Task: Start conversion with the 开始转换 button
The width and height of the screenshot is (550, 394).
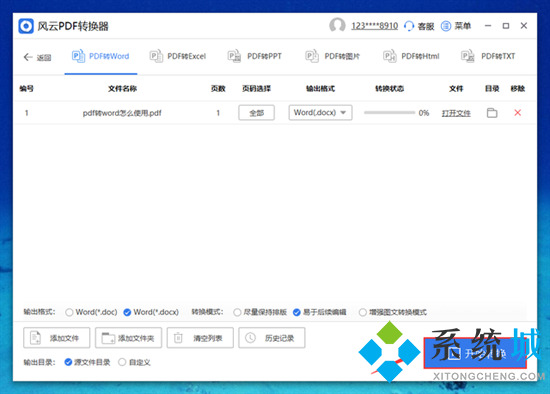Action: click(475, 353)
